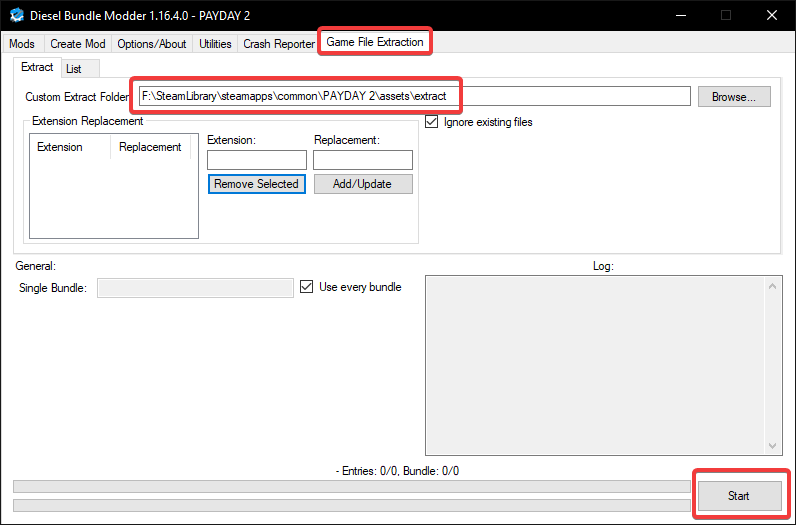Click the Single Bundle input field

click(x=195, y=288)
